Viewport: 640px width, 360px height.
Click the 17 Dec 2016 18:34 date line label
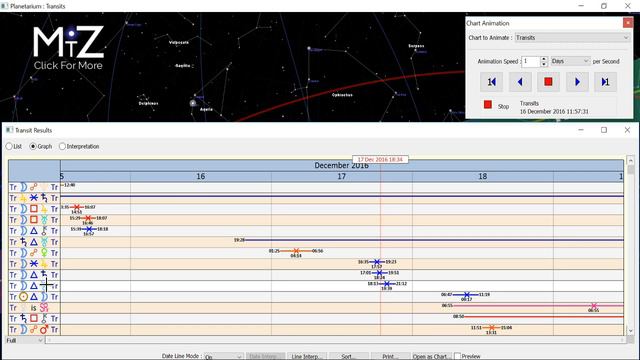point(380,160)
